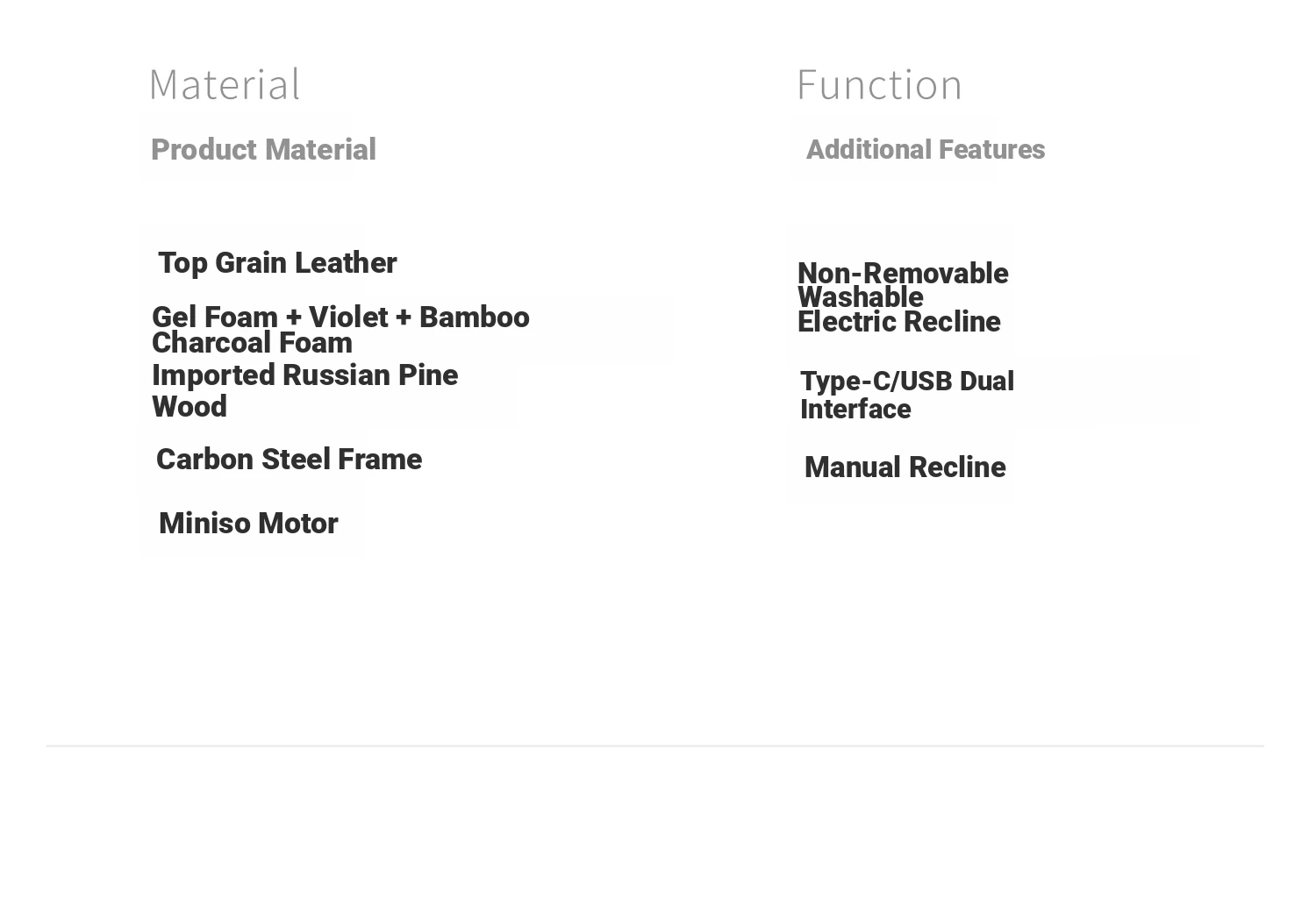
Task: Click the Non-Removable text
Action: 903,273
